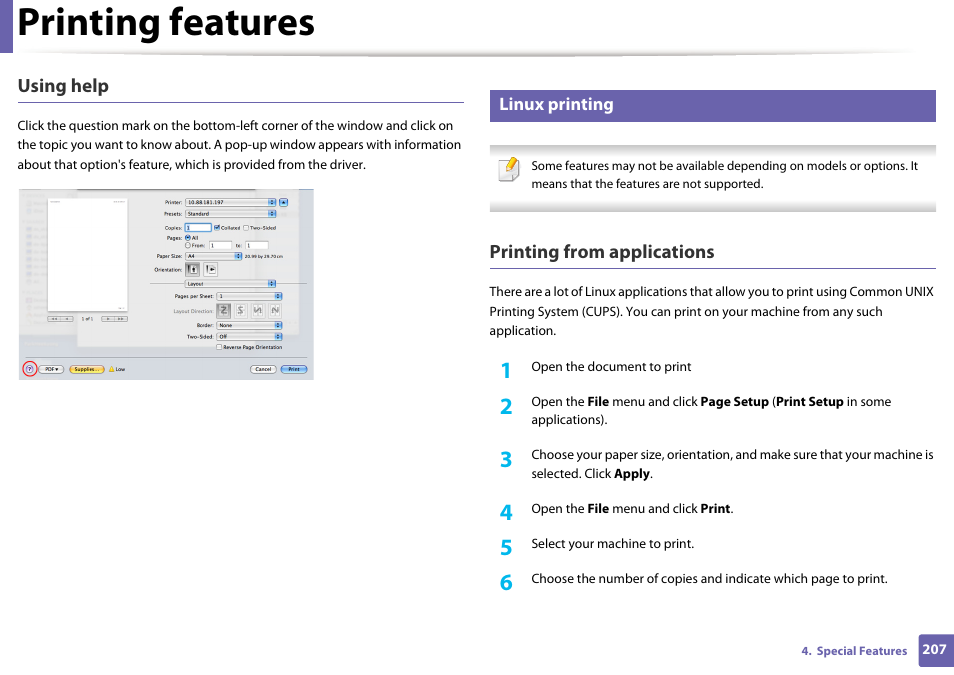Click '1 of 1' preview page counter

[88, 319]
